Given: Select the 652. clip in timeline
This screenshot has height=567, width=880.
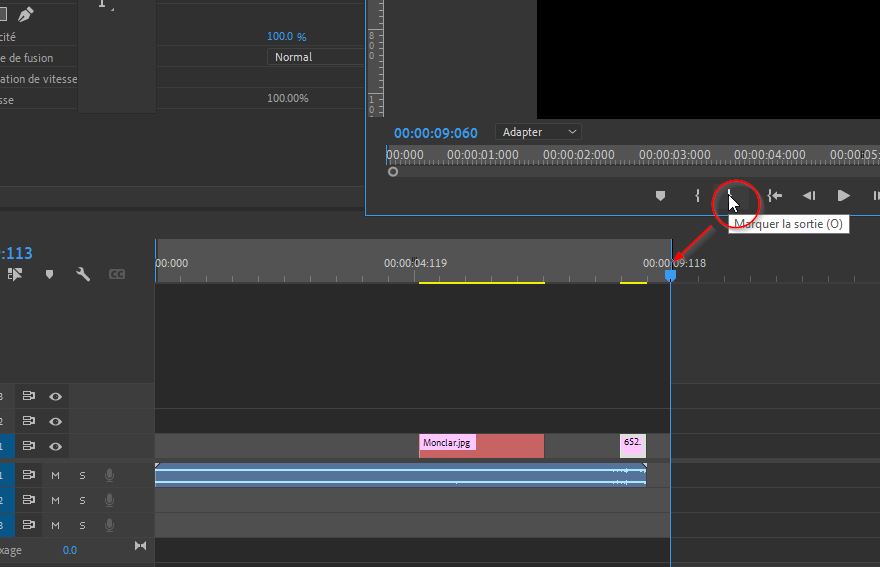Looking at the screenshot, I should (633, 446).
